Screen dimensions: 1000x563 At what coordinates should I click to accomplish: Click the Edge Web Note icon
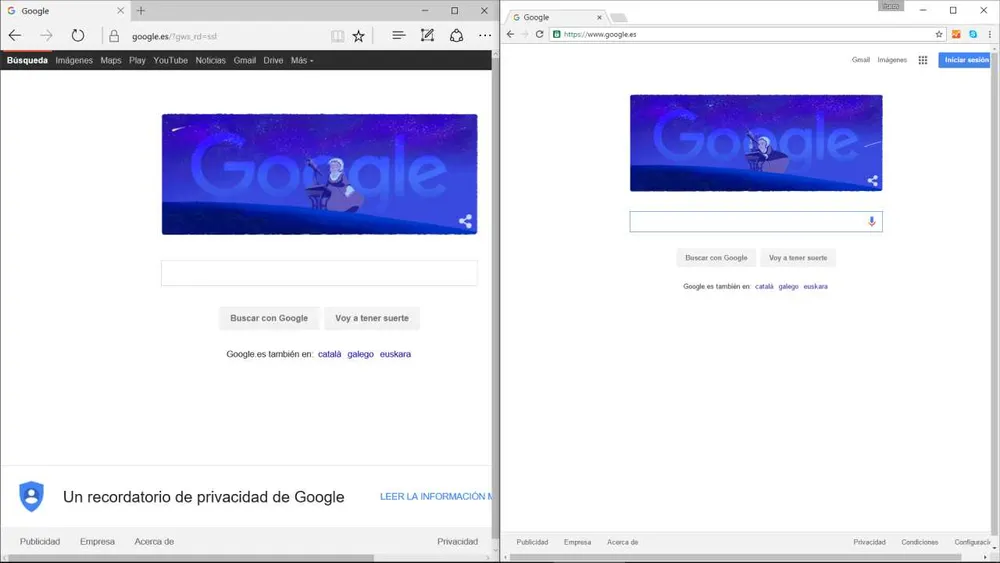click(x=427, y=36)
